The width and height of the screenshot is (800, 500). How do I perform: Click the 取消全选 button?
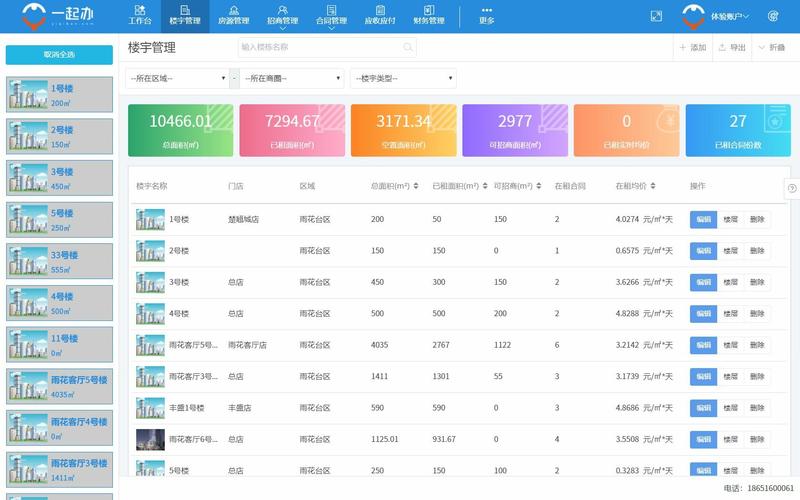pyautogui.click(x=59, y=55)
